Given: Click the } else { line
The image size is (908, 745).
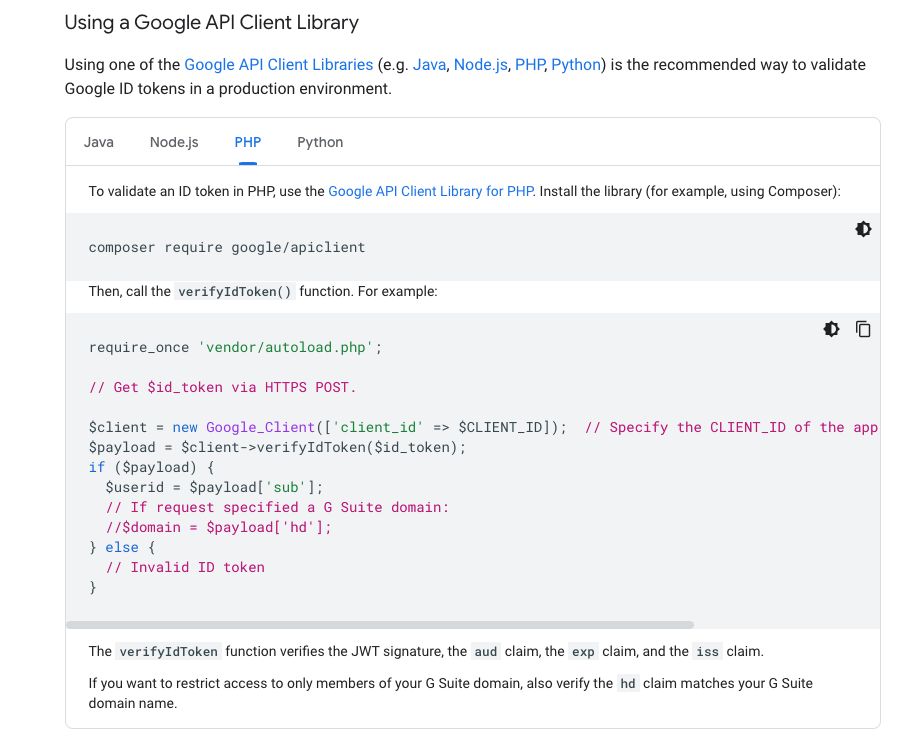Looking at the screenshot, I should (122, 547).
